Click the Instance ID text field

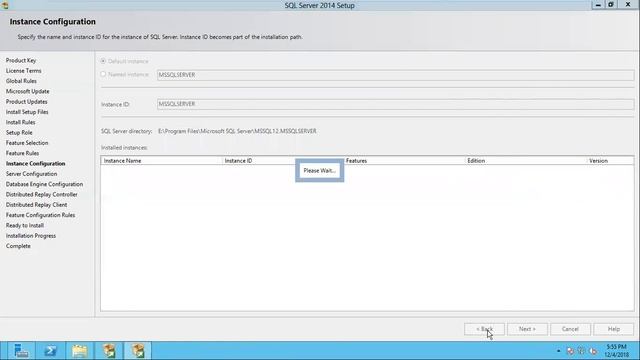pos(395,104)
